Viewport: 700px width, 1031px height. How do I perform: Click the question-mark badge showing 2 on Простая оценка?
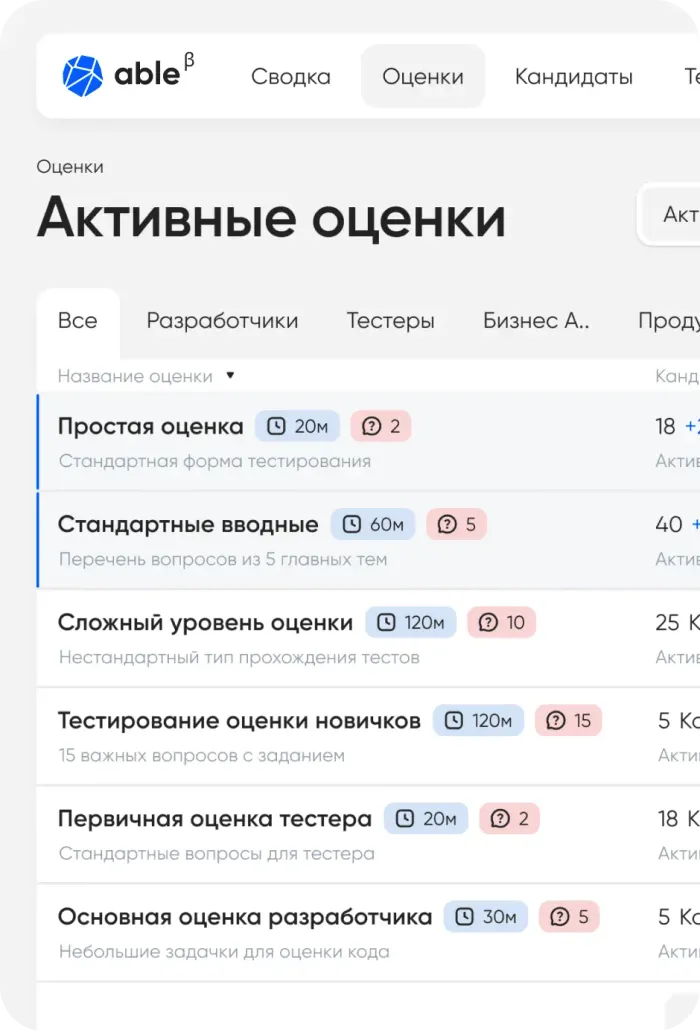(x=381, y=426)
